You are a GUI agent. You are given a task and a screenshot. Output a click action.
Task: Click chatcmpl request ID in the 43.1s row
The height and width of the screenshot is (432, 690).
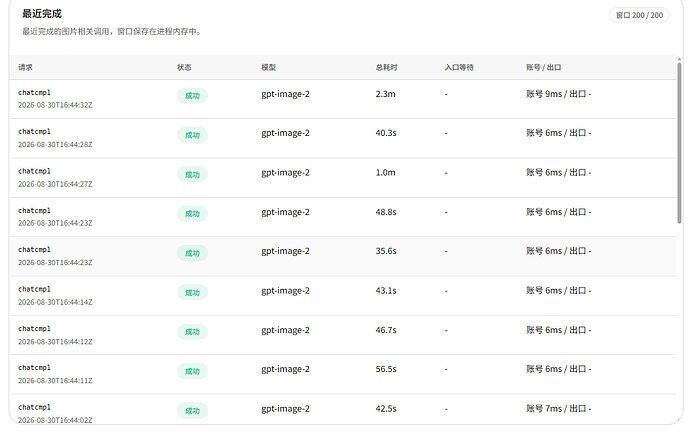coord(34,289)
